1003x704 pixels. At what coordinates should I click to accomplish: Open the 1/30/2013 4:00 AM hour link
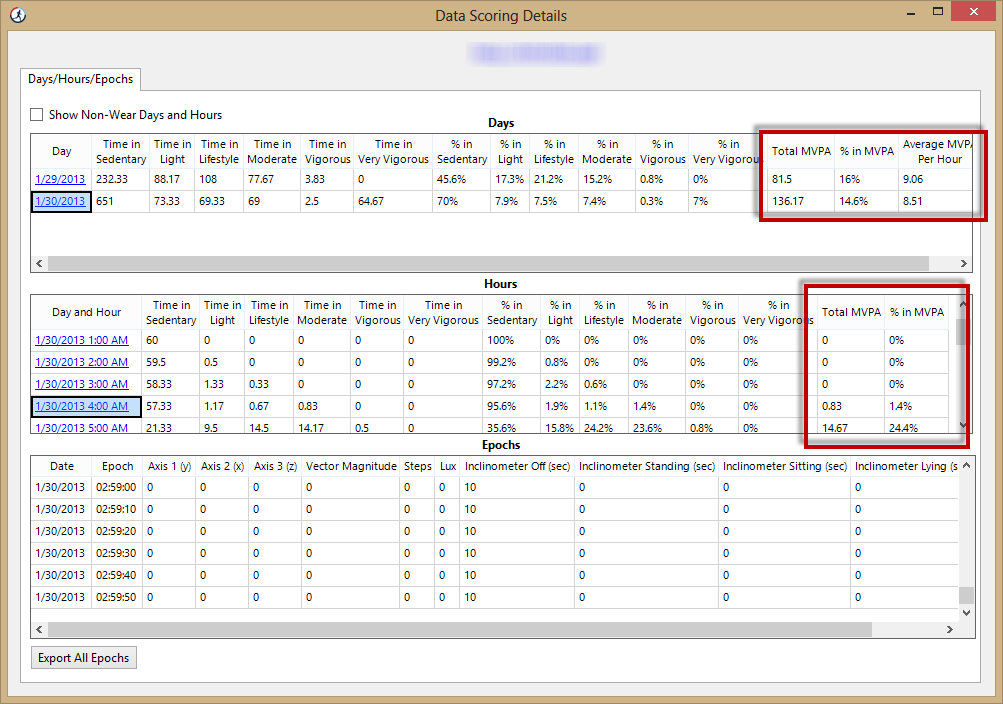81,406
